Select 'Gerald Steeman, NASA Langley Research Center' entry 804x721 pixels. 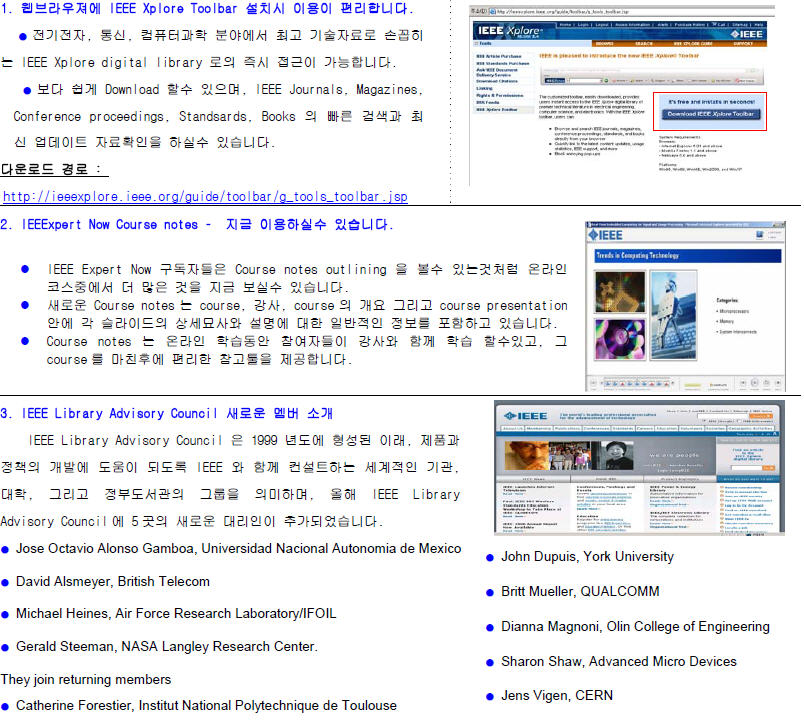(167, 647)
